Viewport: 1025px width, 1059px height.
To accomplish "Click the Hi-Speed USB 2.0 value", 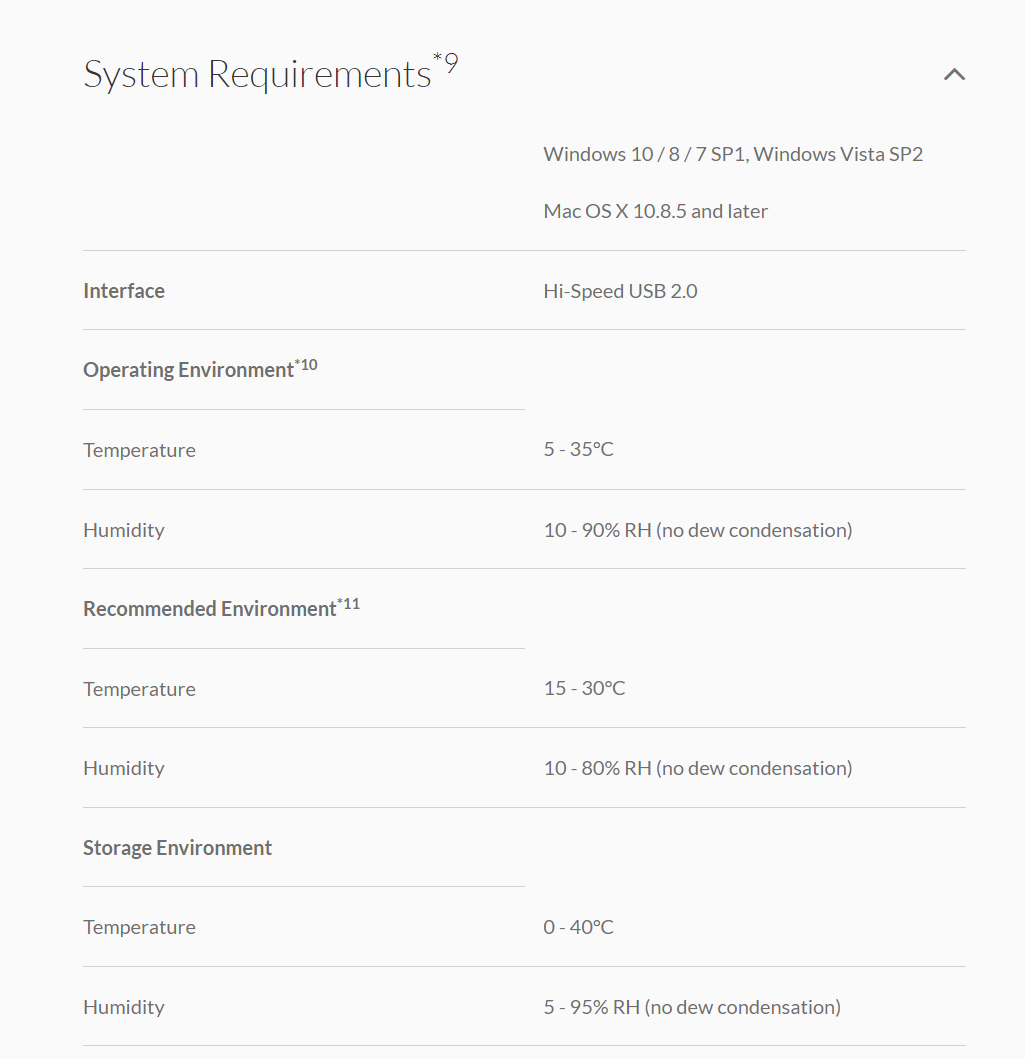I will (x=620, y=291).
